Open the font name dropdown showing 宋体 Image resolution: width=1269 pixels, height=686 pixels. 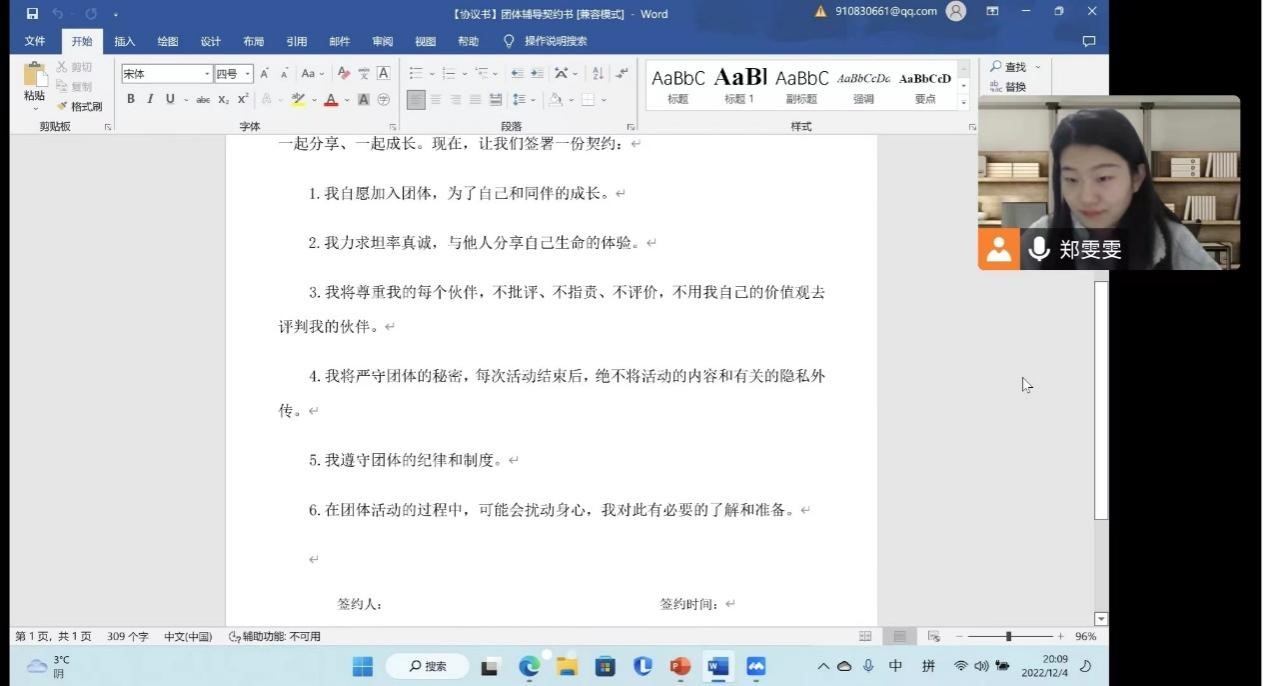(207, 74)
